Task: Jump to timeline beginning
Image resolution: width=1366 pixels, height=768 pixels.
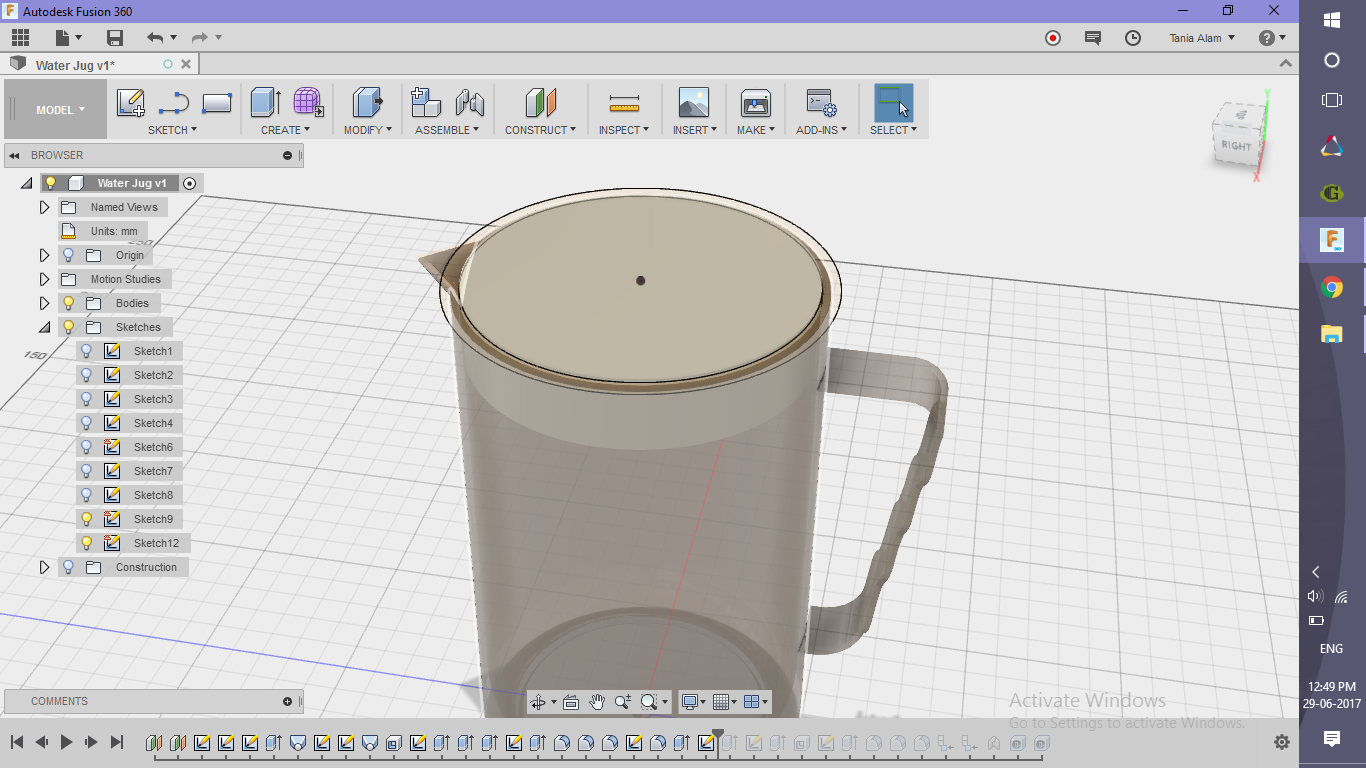Action: (17, 742)
